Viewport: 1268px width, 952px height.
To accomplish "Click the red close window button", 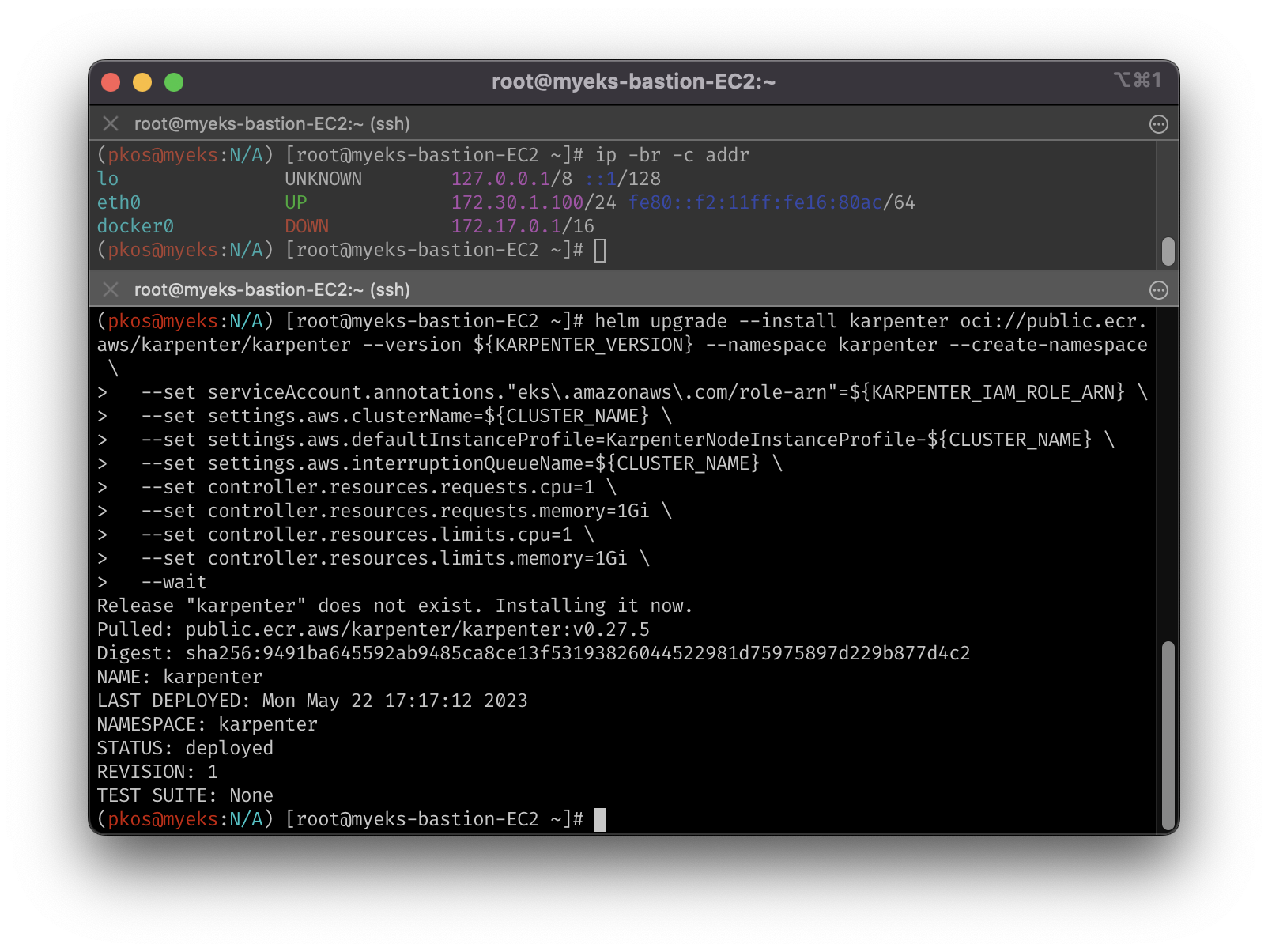I will pos(111,82).
